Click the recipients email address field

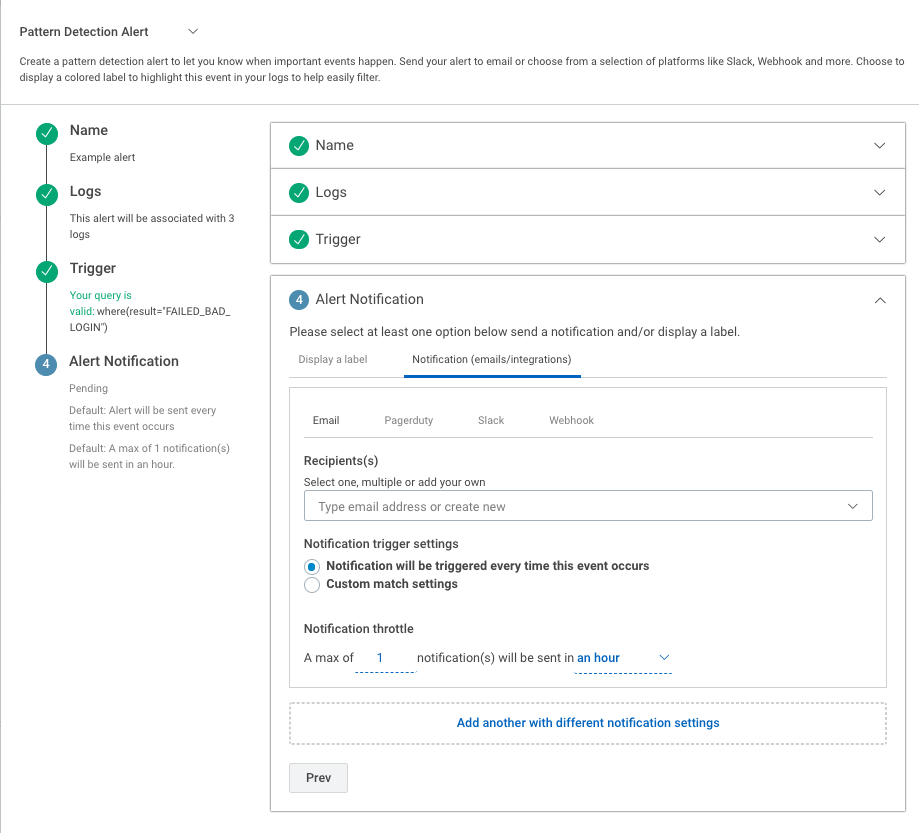click(x=578, y=507)
